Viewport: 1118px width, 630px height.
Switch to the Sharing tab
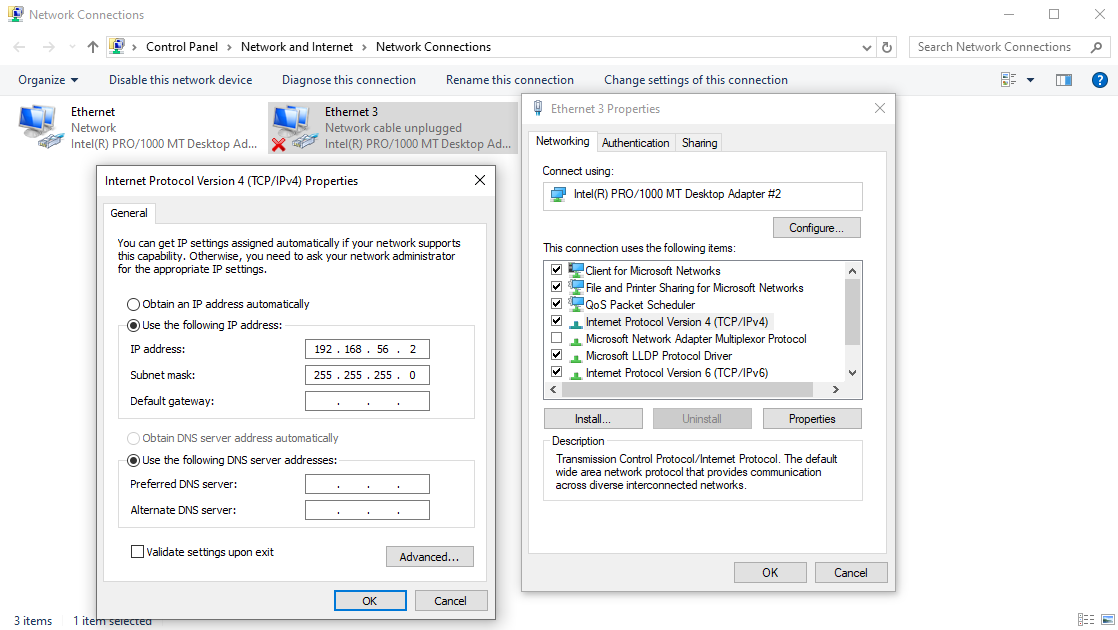pos(698,142)
